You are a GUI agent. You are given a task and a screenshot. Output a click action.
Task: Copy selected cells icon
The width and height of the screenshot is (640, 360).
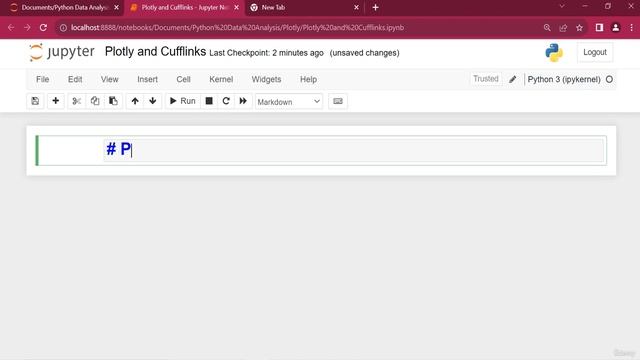click(x=95, y=101)
